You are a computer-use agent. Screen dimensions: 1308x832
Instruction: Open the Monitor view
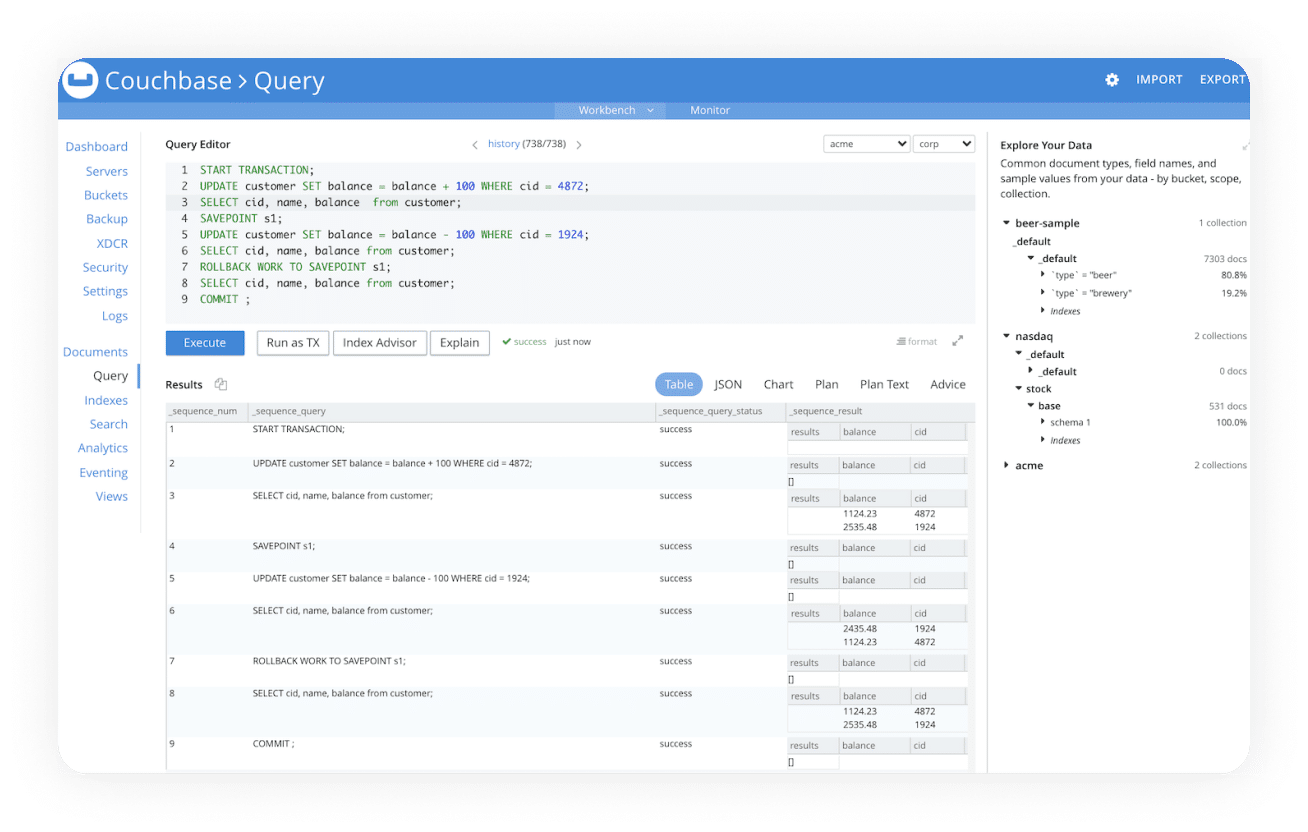pyautogui.click(x=709, y=110)
